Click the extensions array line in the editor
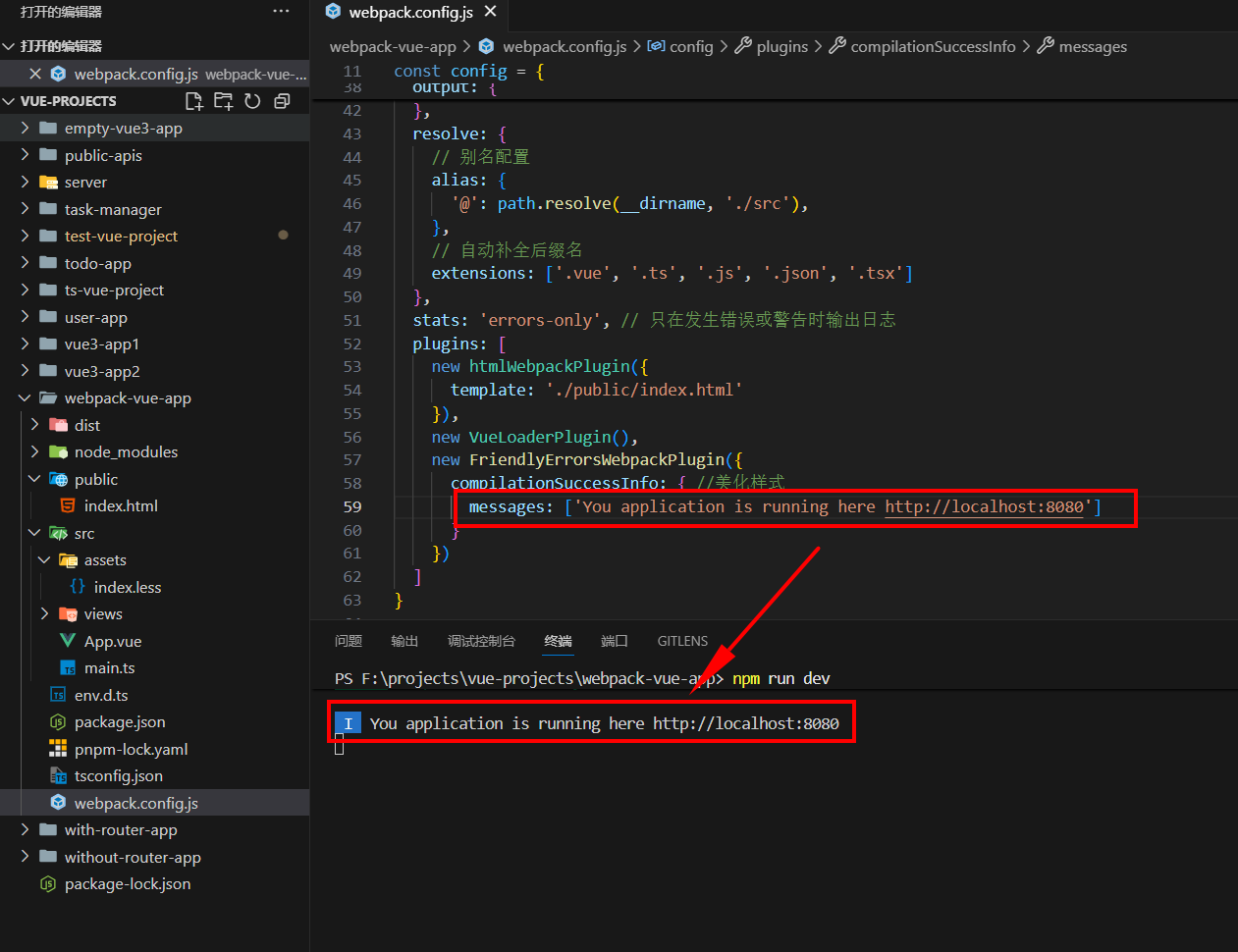 coord(673,274)
